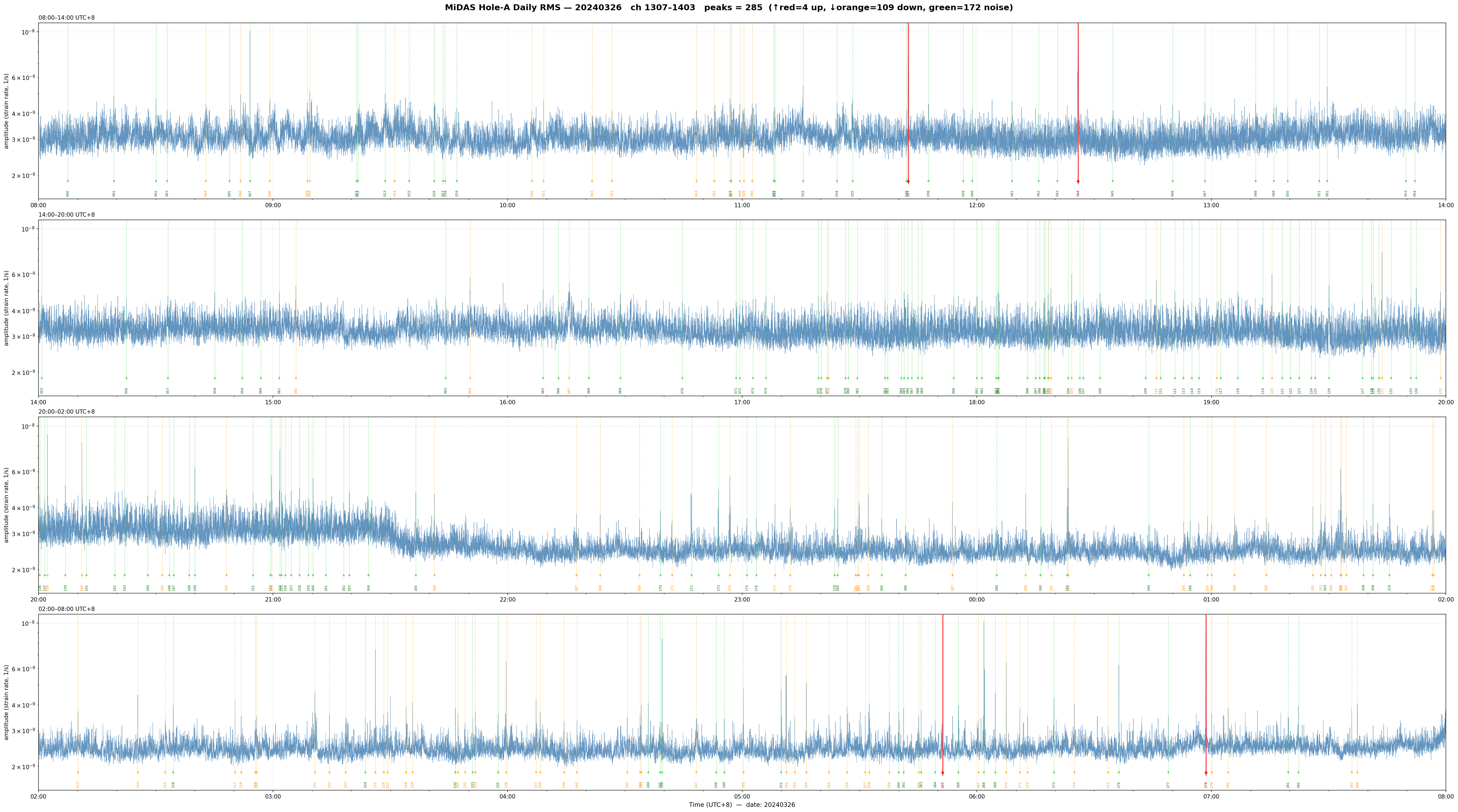The width and height of the screenshot is (1458, 812).
Task: Click green noise peak marker 058
Action: coord(215,378)
